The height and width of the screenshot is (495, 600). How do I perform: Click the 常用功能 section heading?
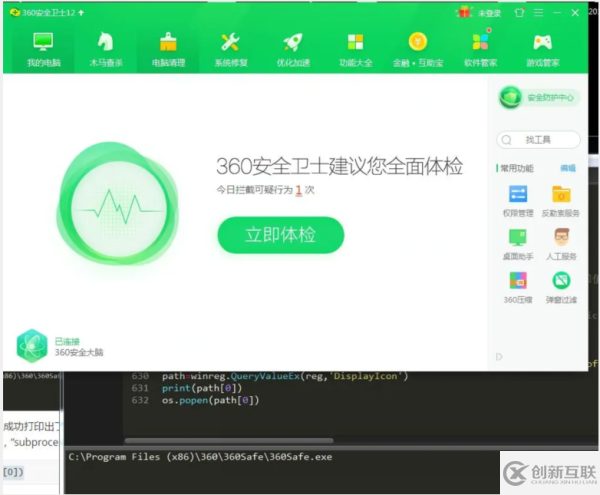[x=517, y=168]
